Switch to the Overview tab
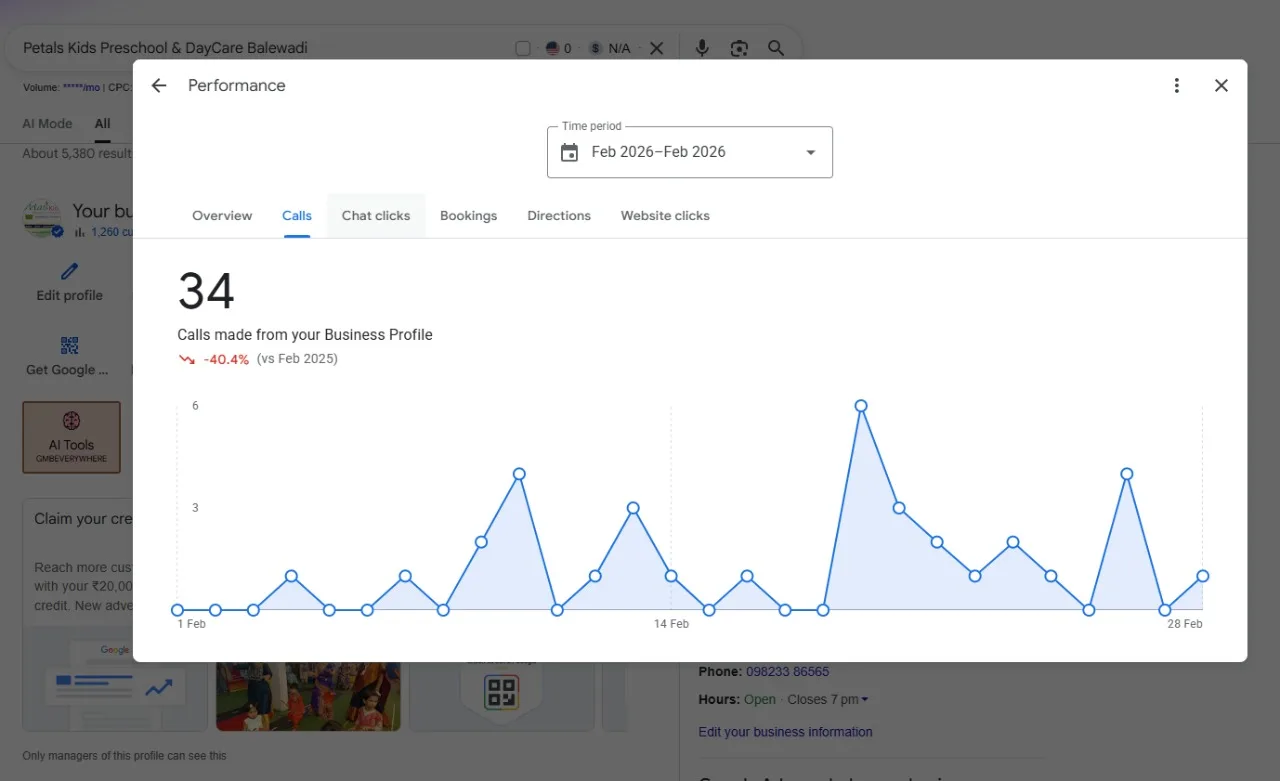 pyautogui.click(x=222, y=216)
